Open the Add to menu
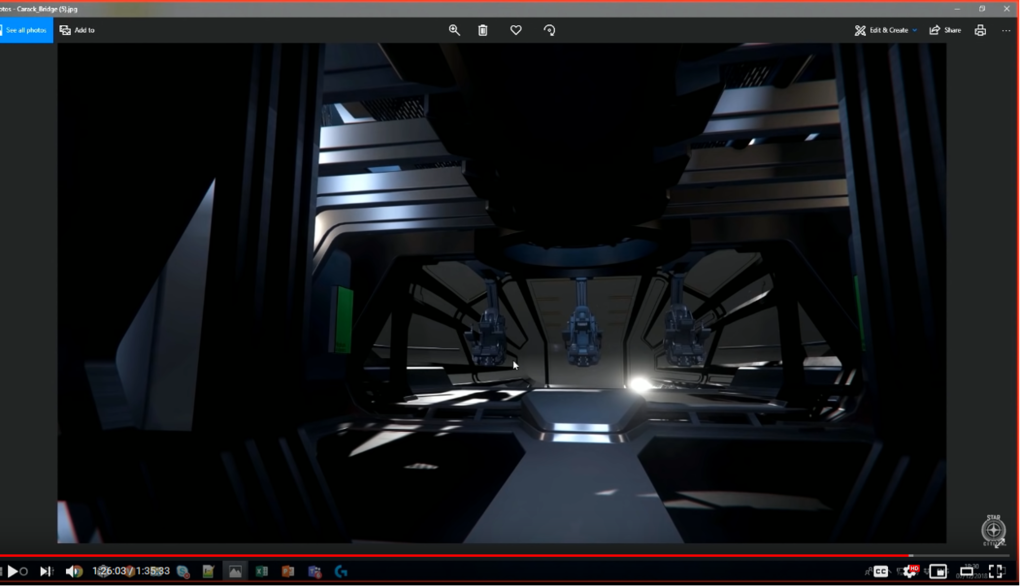 click(77, 30)
